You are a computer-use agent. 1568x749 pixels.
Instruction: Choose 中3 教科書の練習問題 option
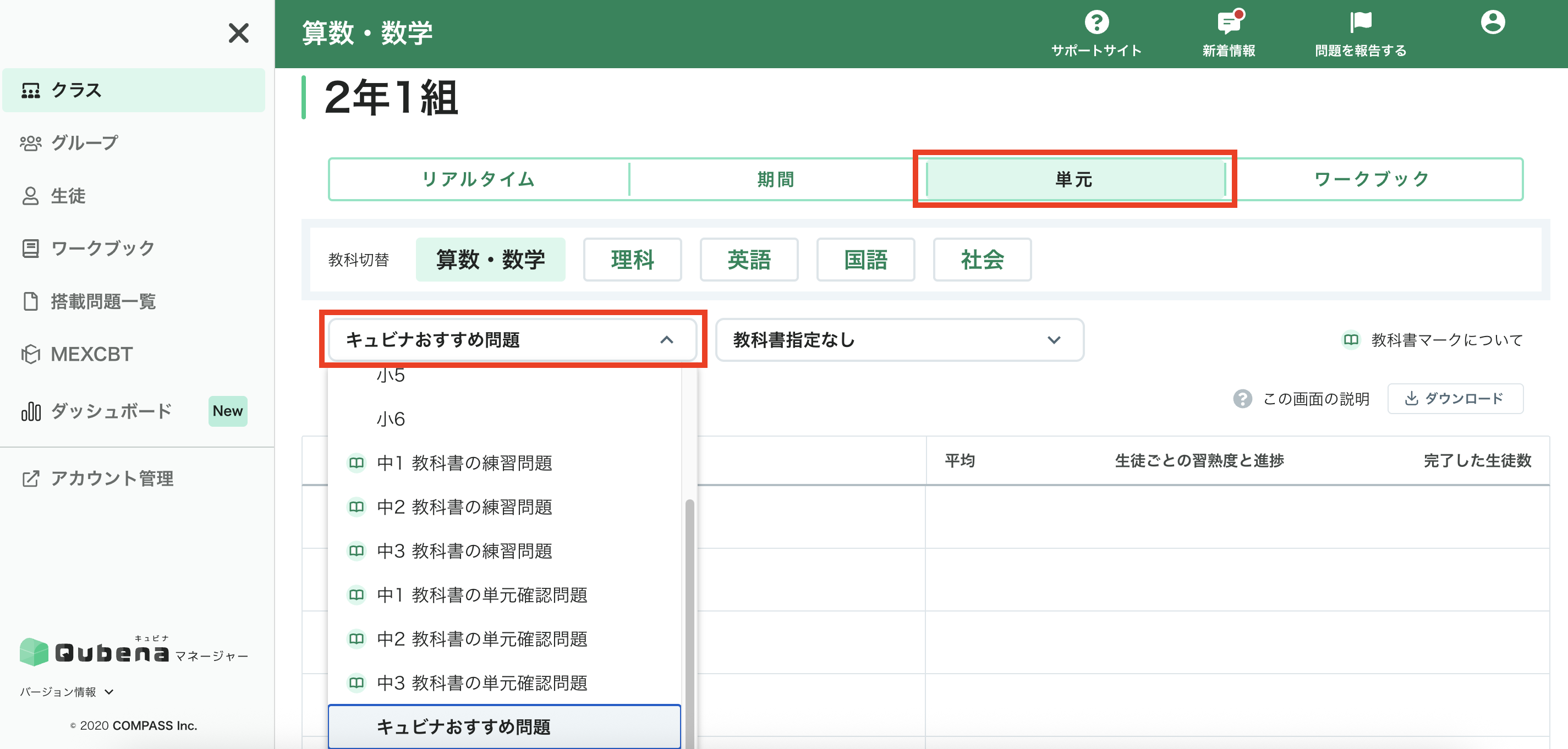504,551
